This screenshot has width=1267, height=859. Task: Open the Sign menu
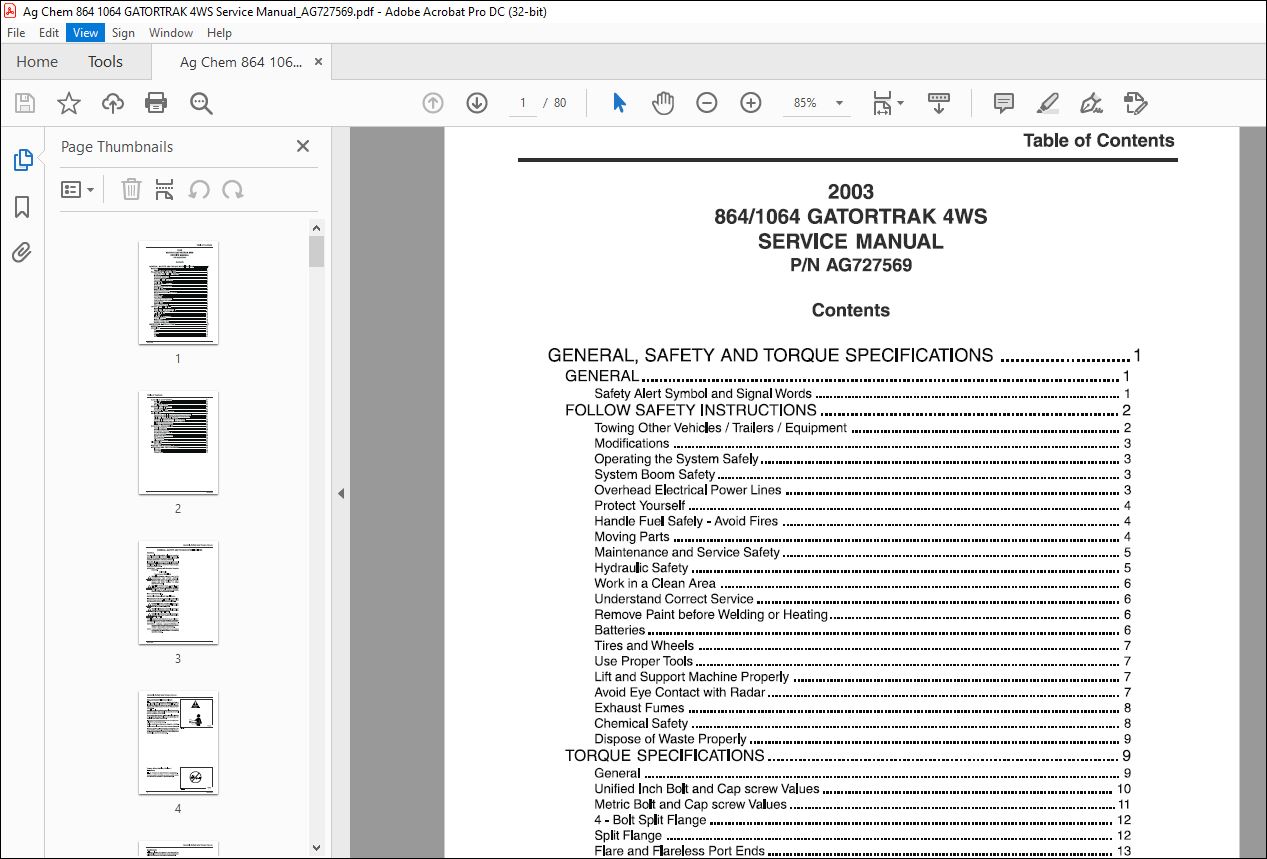[123, 33]
